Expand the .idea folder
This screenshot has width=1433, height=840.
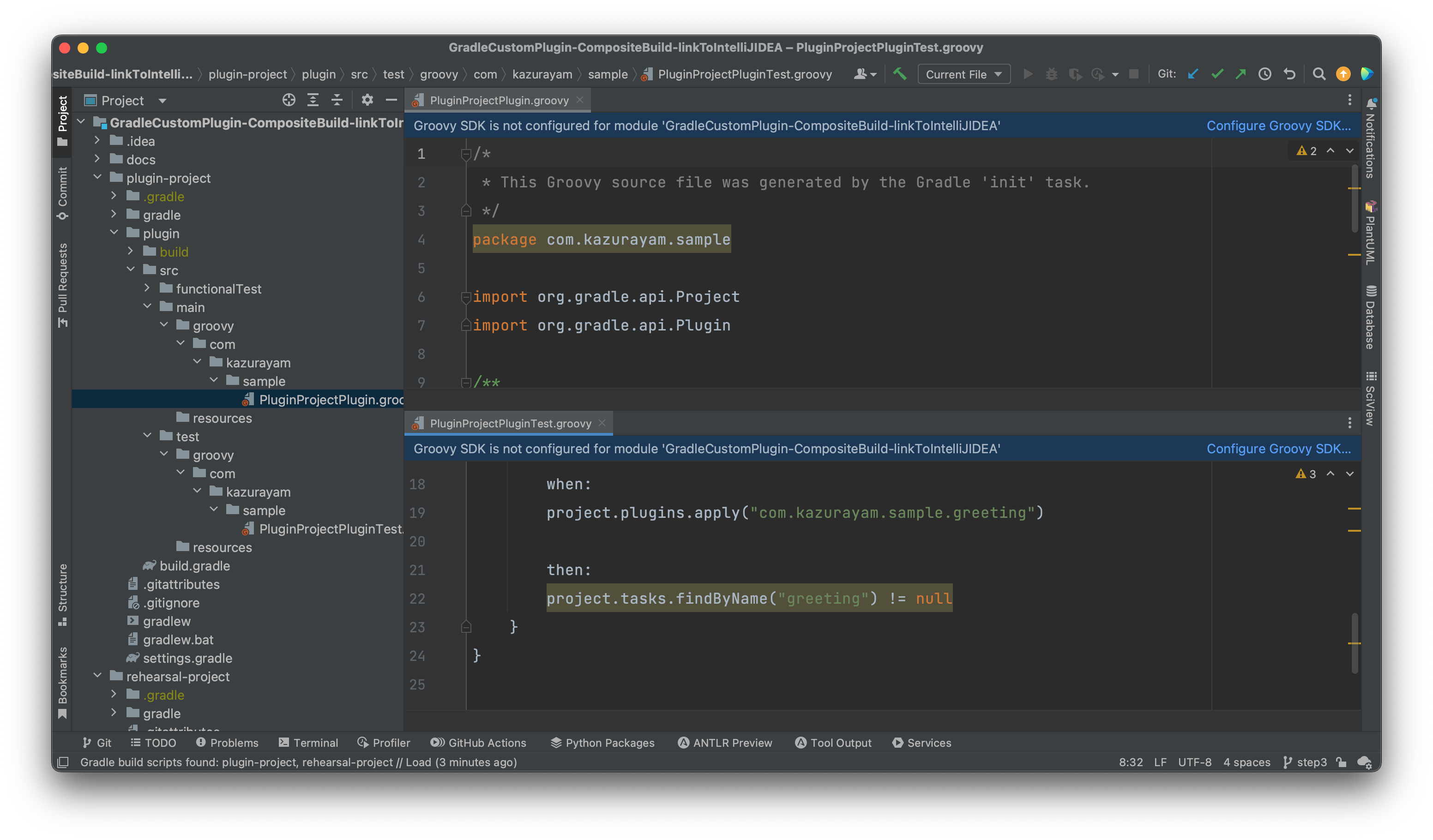click(x=97, y=140)
